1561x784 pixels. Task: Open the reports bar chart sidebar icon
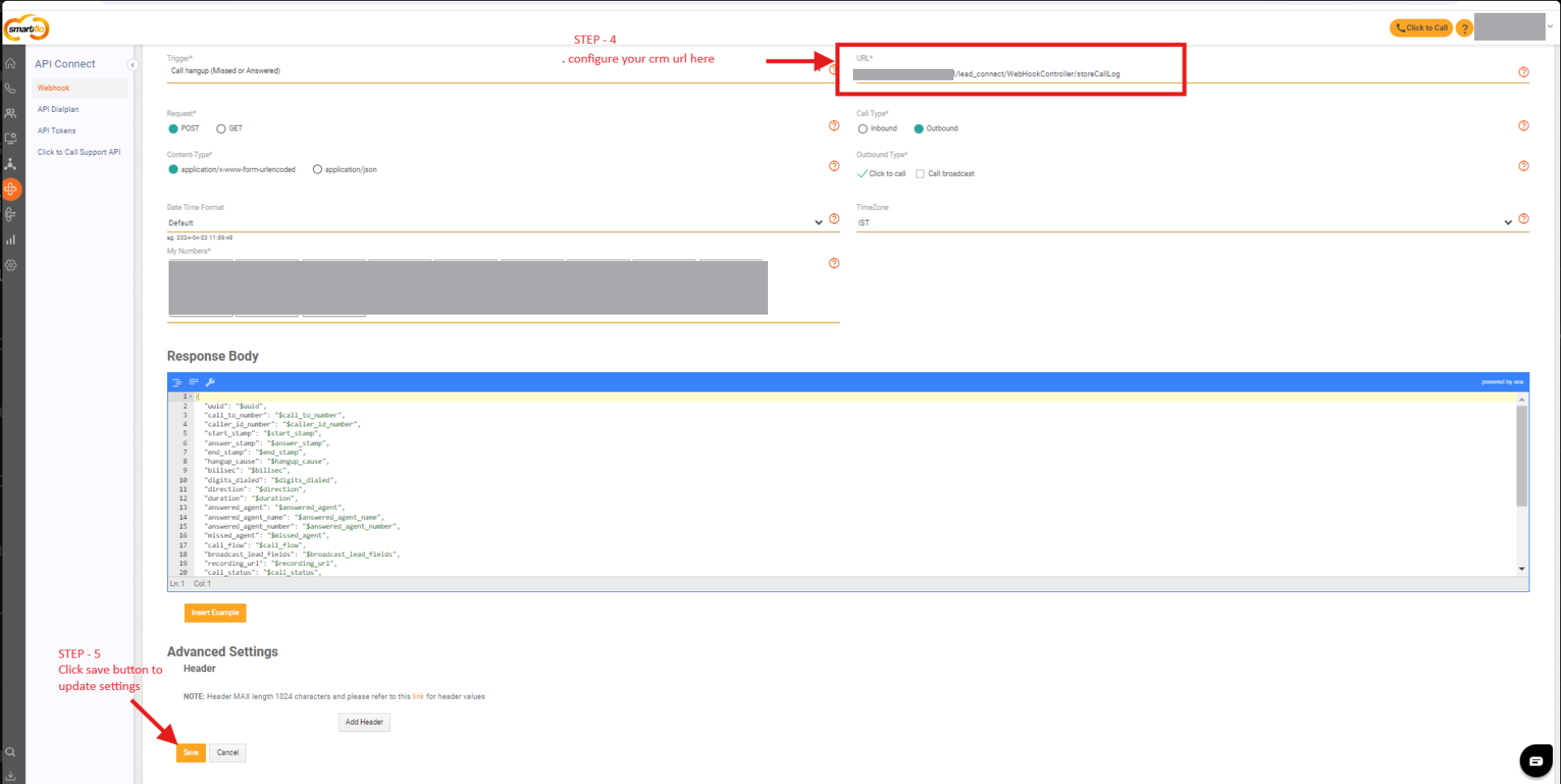(x=11, y=240)
